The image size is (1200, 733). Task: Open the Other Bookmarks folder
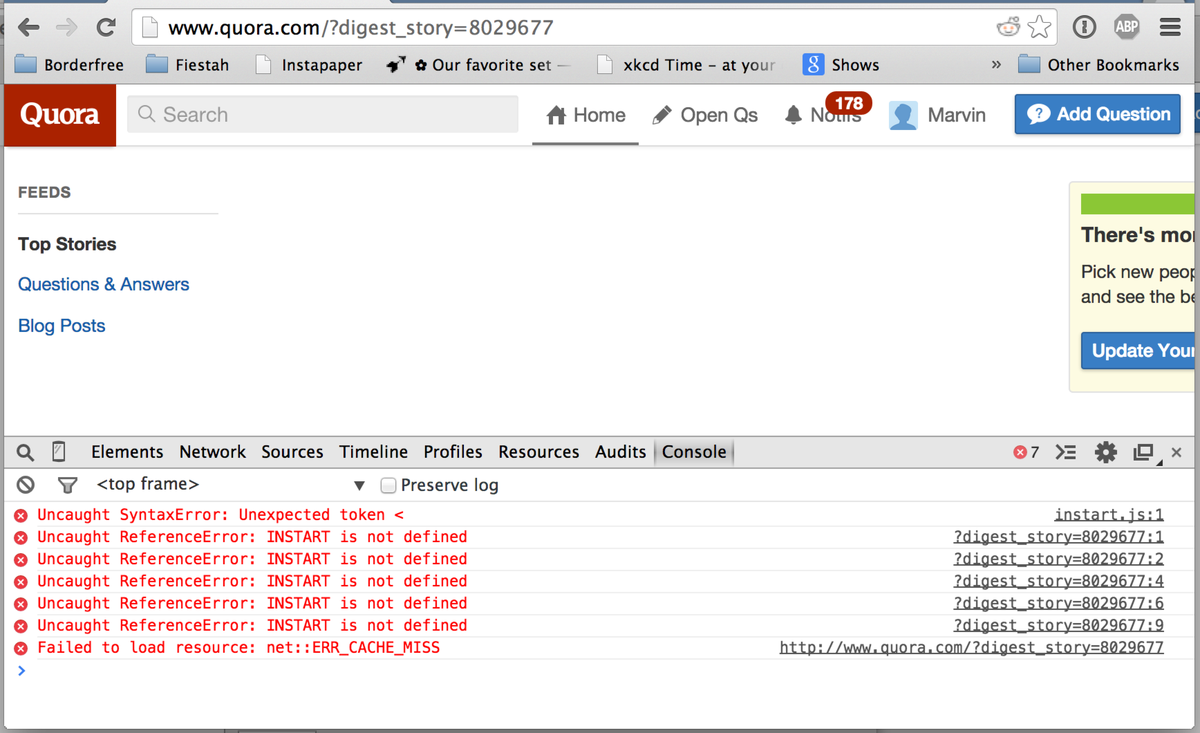[x=1098, y=64]
